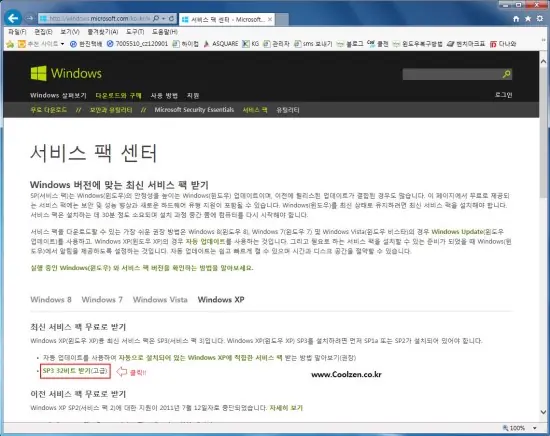Select the Windows 7 tab
This screenshot has width=550, height=436.
(102, 300)
